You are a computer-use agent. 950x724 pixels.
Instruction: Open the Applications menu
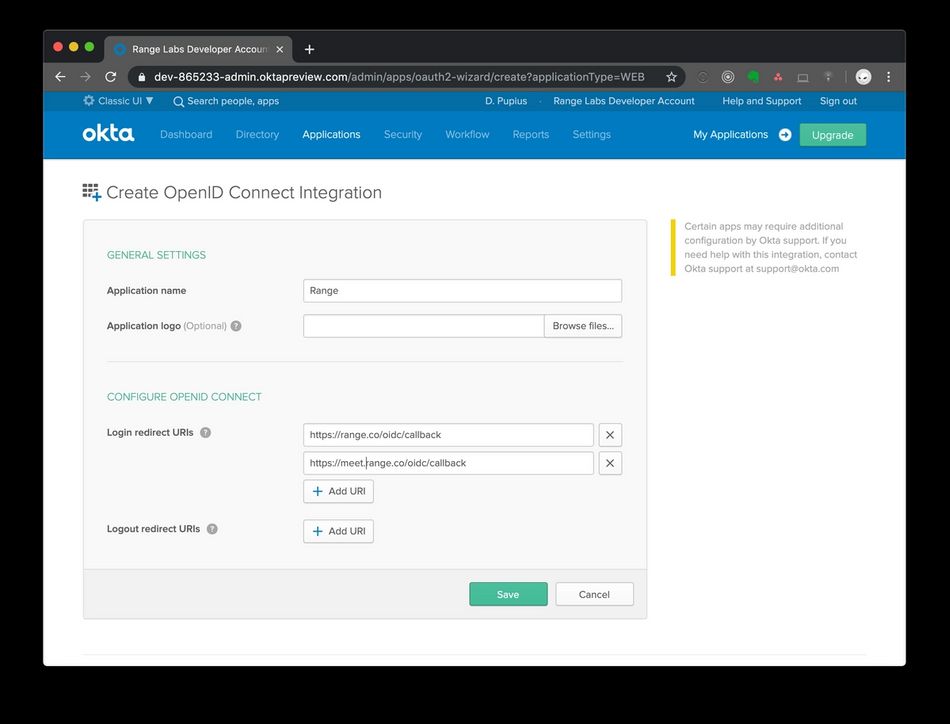[x=331, y=135]
